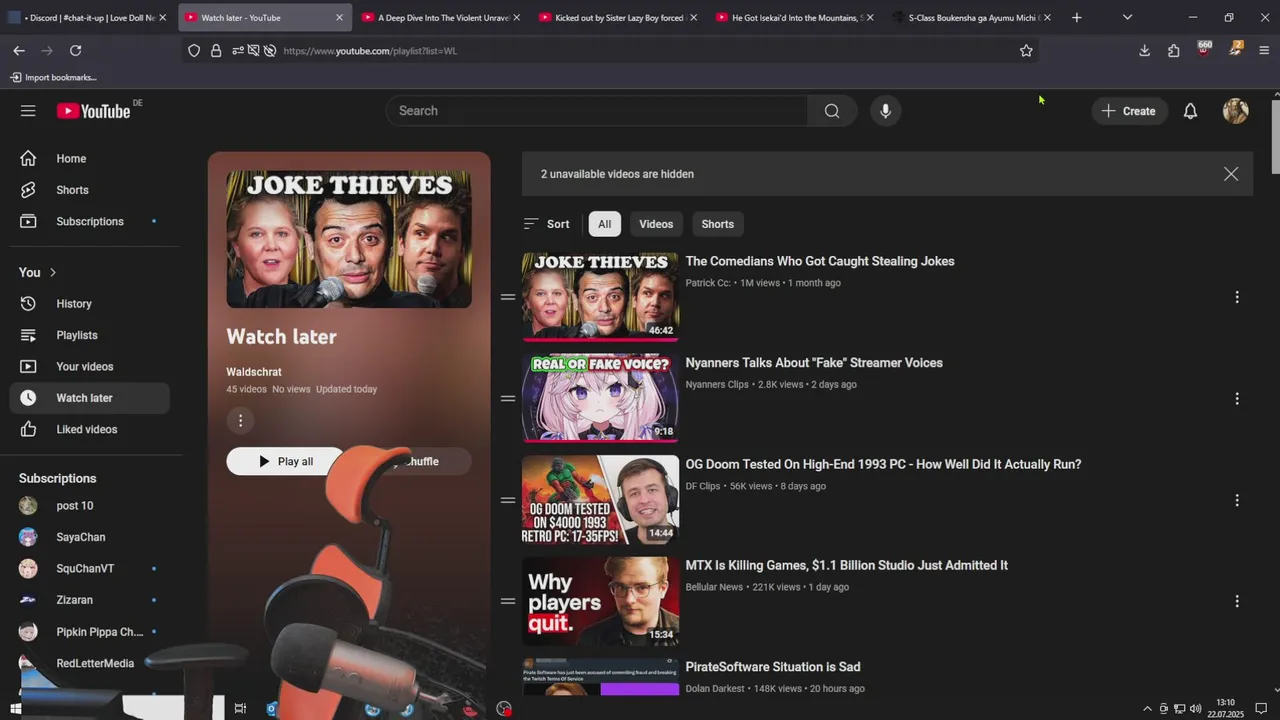Open Subscriptions in sidebar
The width and height of the screenshot is (1280, 720).
[x=90, y=221]
